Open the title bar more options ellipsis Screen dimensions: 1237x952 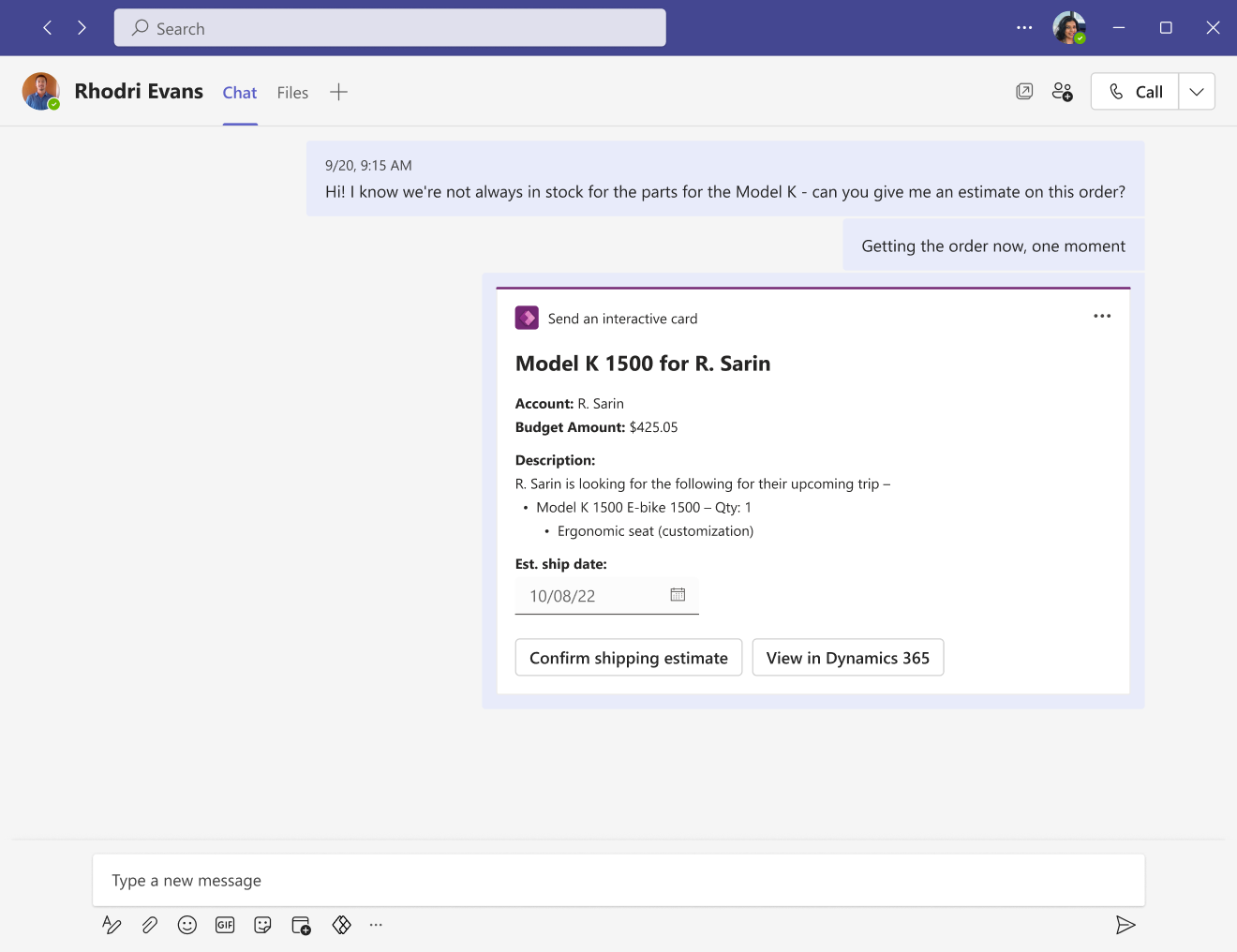point(1024,28)
